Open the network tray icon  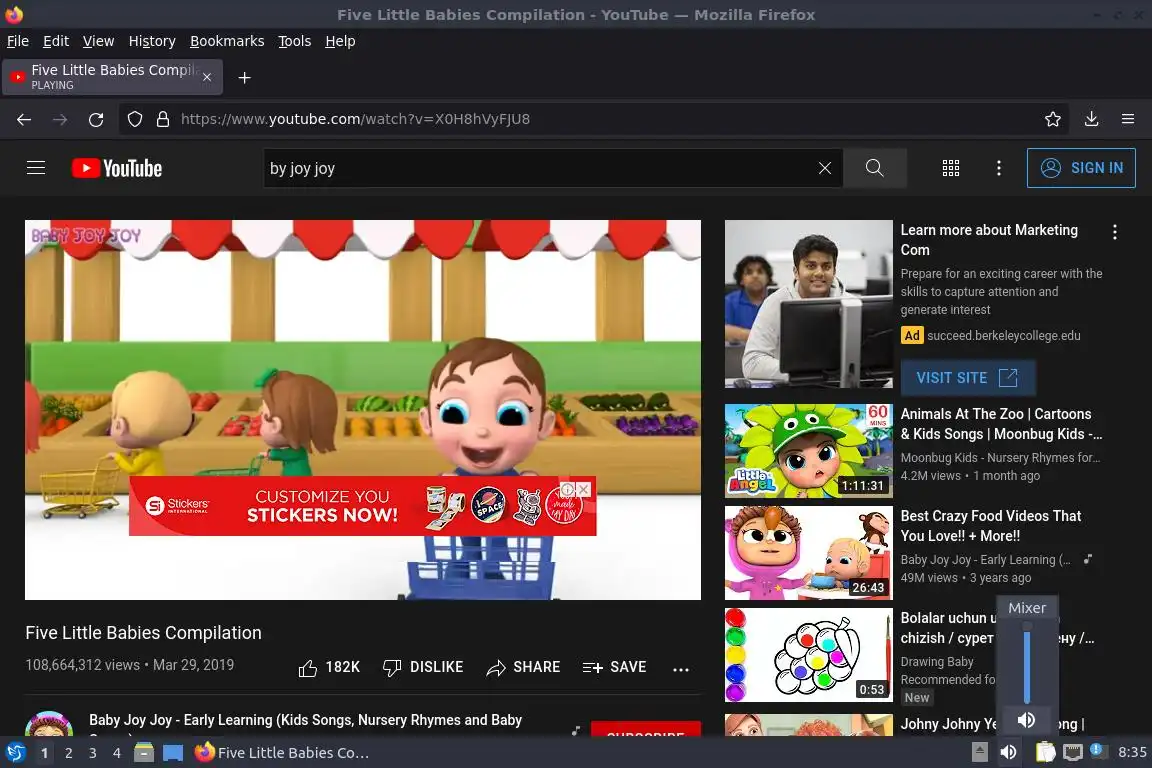click(1073, 752)
